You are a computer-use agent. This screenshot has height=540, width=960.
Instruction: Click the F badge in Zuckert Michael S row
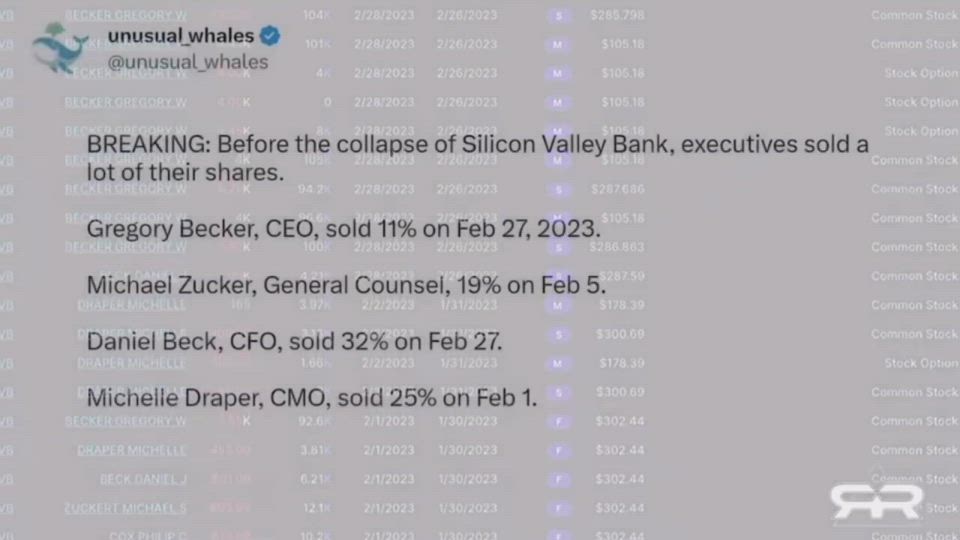[x=559, y=508]
